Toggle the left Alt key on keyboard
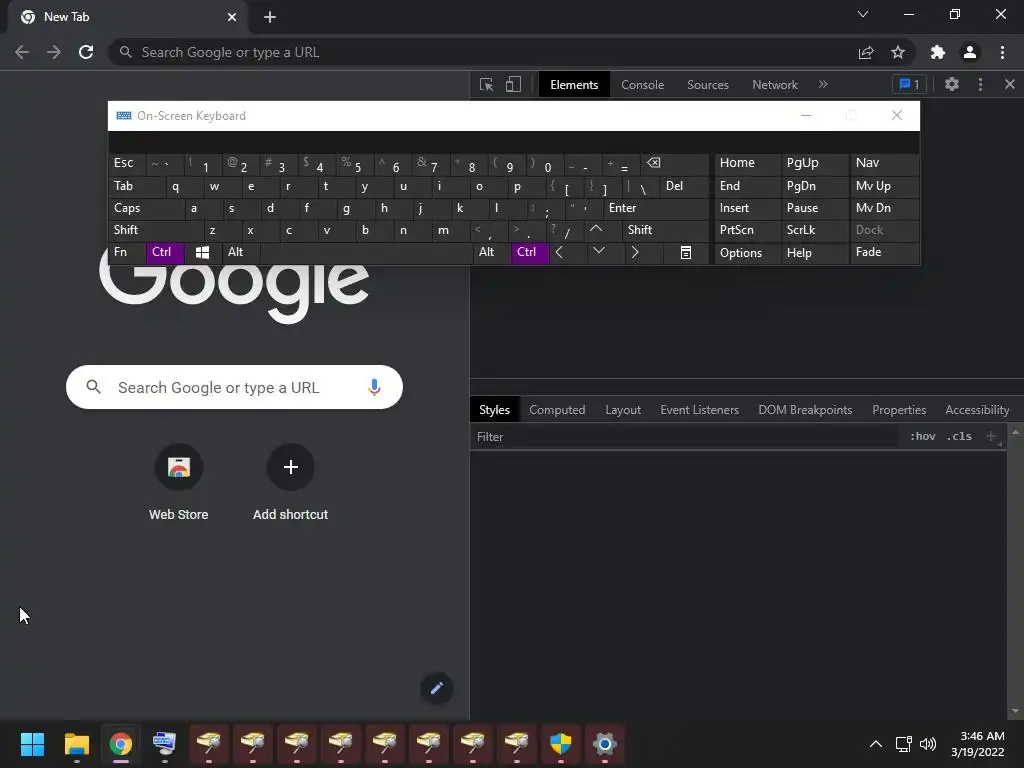Viewport: 1024px width, 768px height. coord(241,252)
